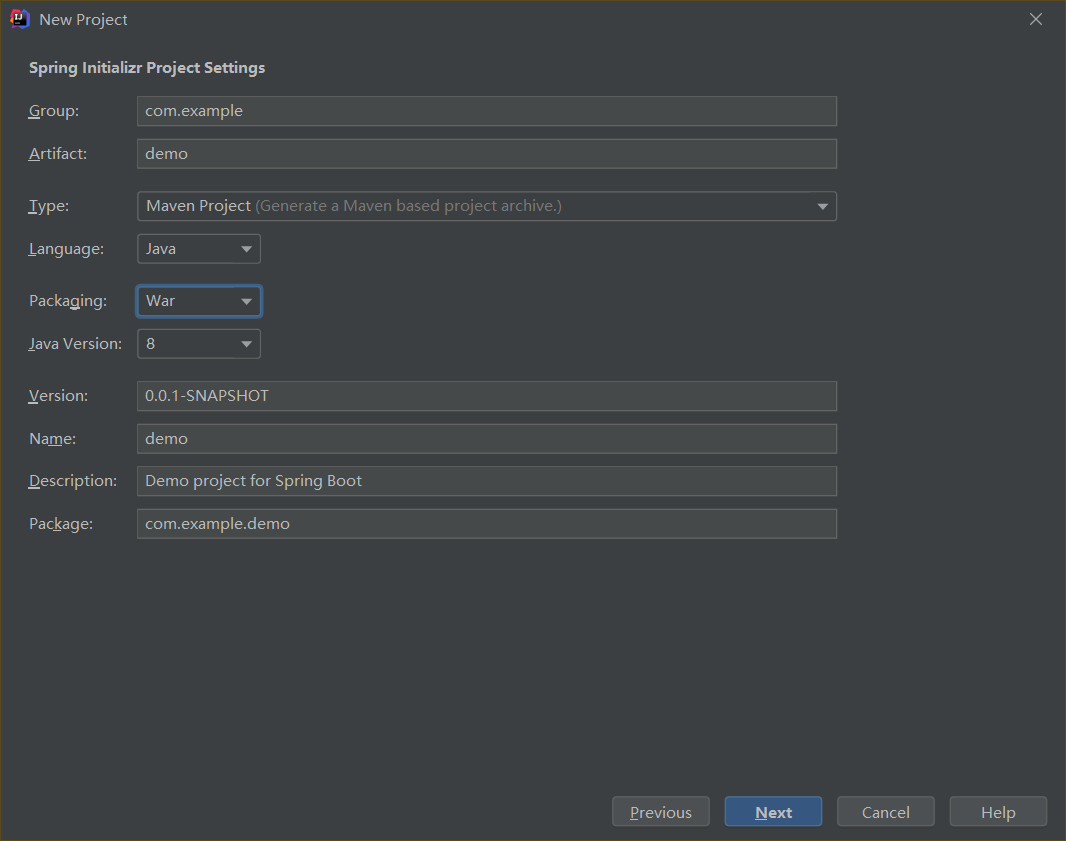
Task: Click the IntelliJ IDEA logo icon
Action: (x=19, y=19)
